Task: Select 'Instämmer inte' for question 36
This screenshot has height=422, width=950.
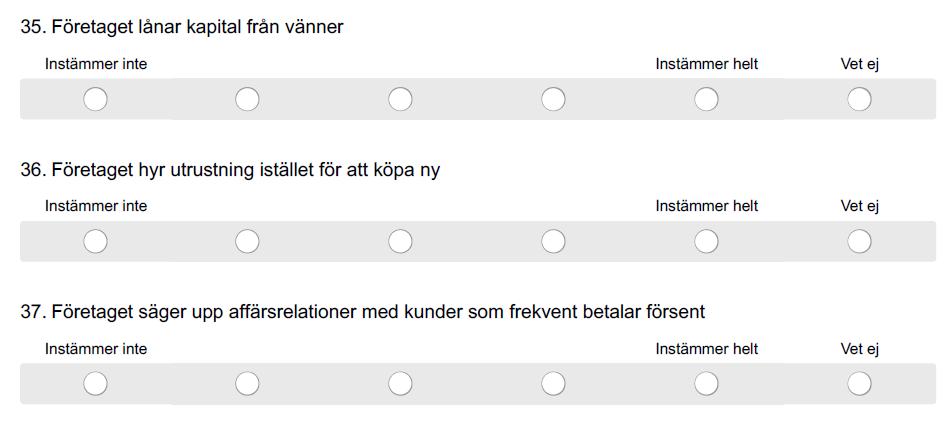Action: pos(96,242)
